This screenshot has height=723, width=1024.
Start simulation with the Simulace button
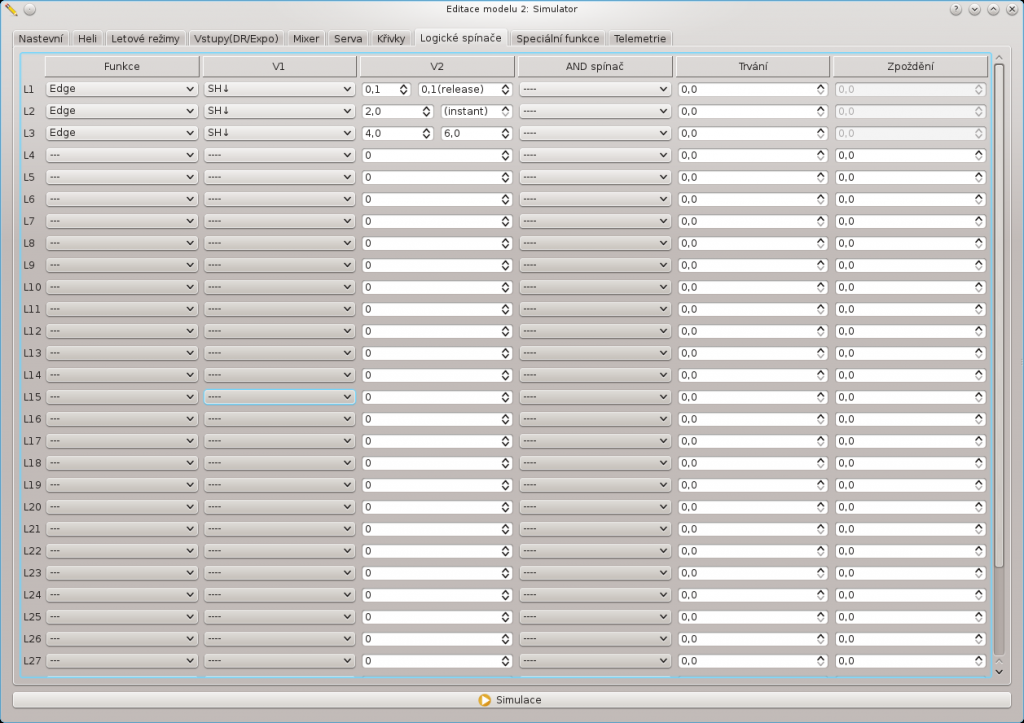click(x=511, y=700)
